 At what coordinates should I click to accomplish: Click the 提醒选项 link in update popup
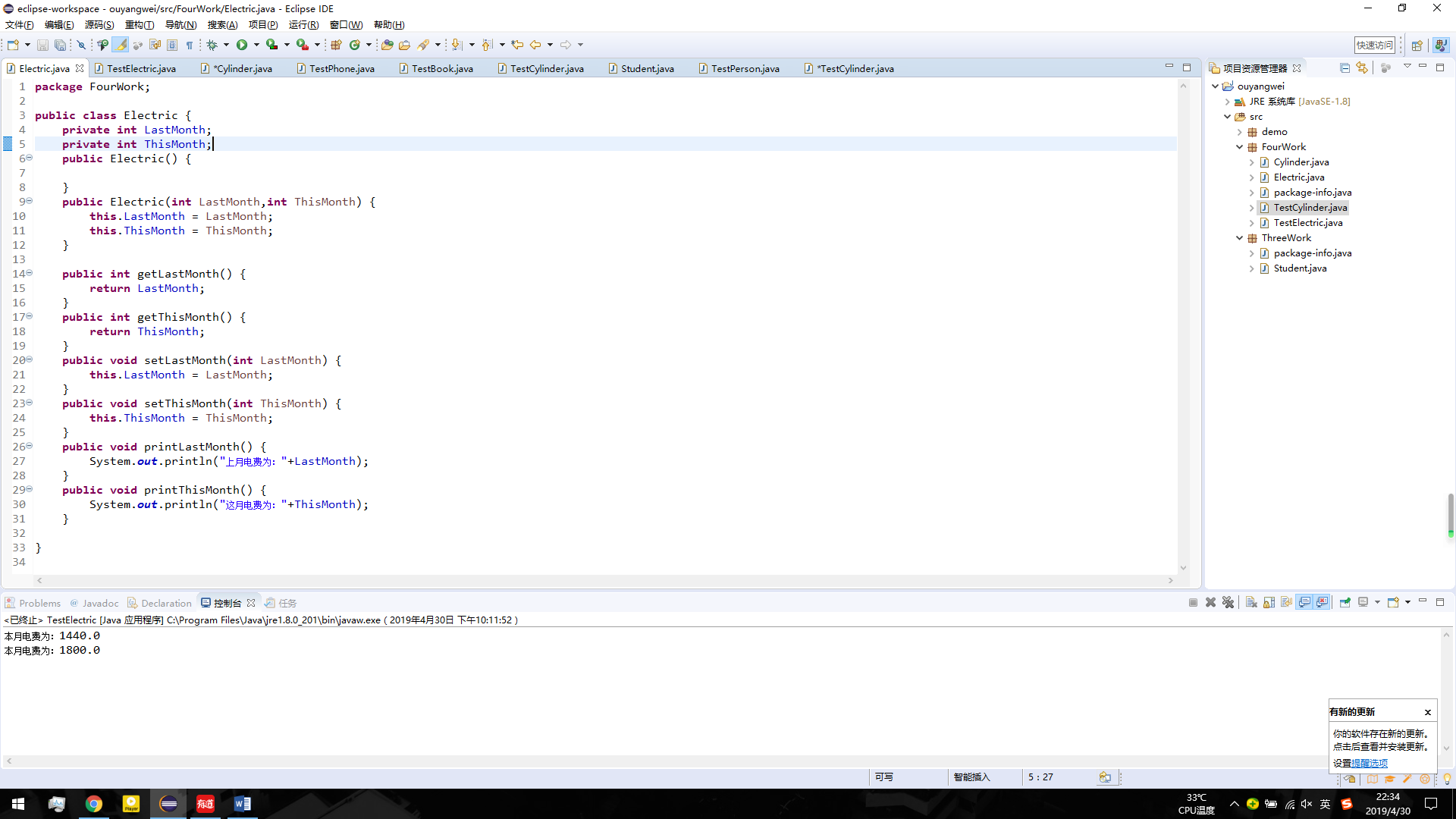click(1369, 763)
